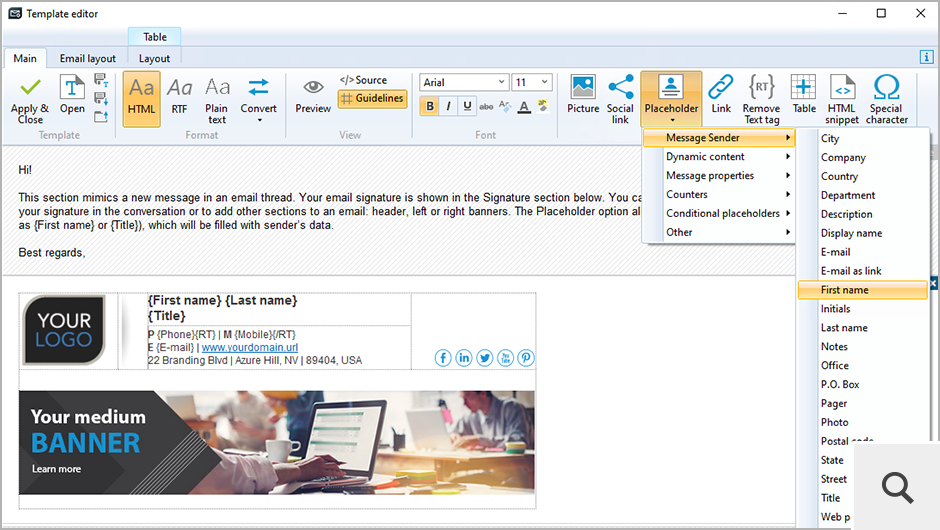
Task: Click the clear formatting eraser icon
Action: (x=505, y=107)
